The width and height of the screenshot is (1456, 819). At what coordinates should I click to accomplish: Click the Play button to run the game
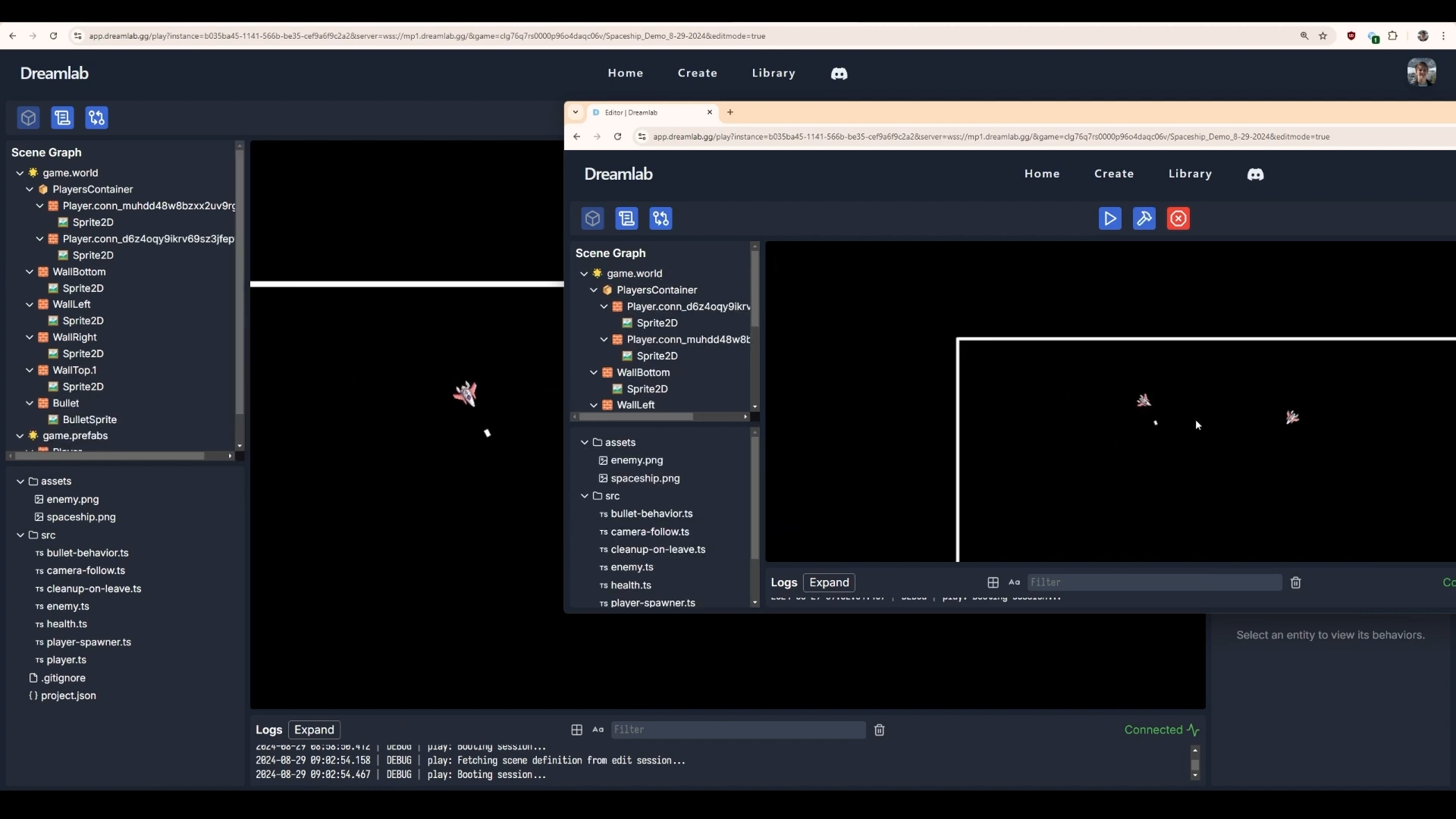click(x=1109, y=218)
